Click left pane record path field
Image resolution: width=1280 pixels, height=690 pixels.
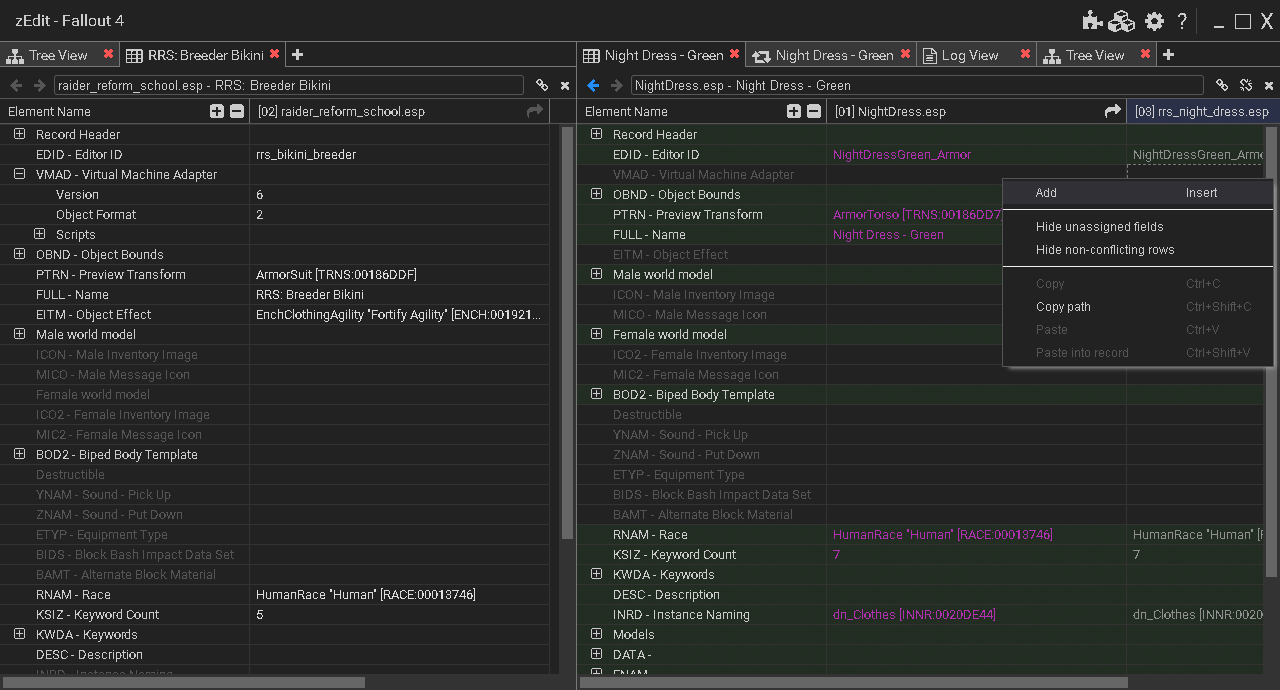click(x=288, y=86)
